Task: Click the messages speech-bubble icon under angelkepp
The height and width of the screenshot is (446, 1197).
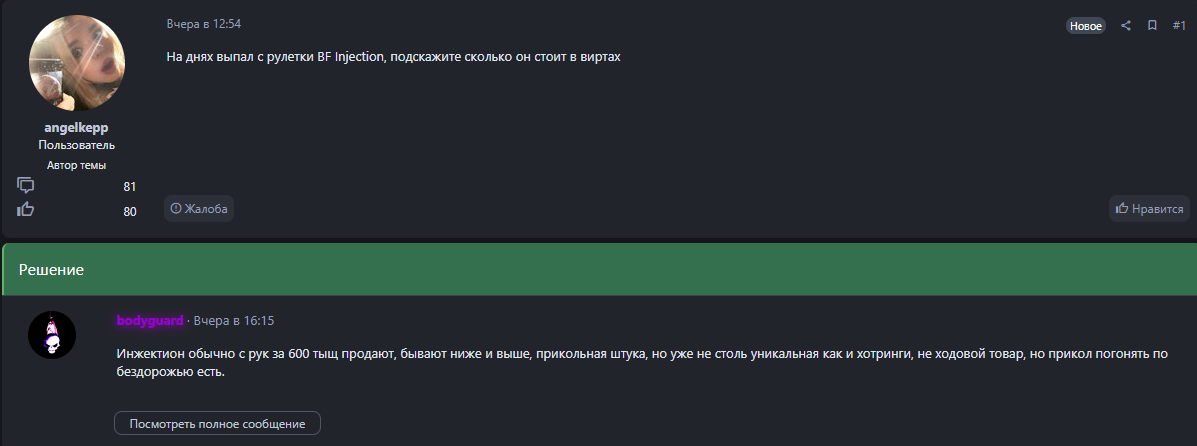Action: 26,185
